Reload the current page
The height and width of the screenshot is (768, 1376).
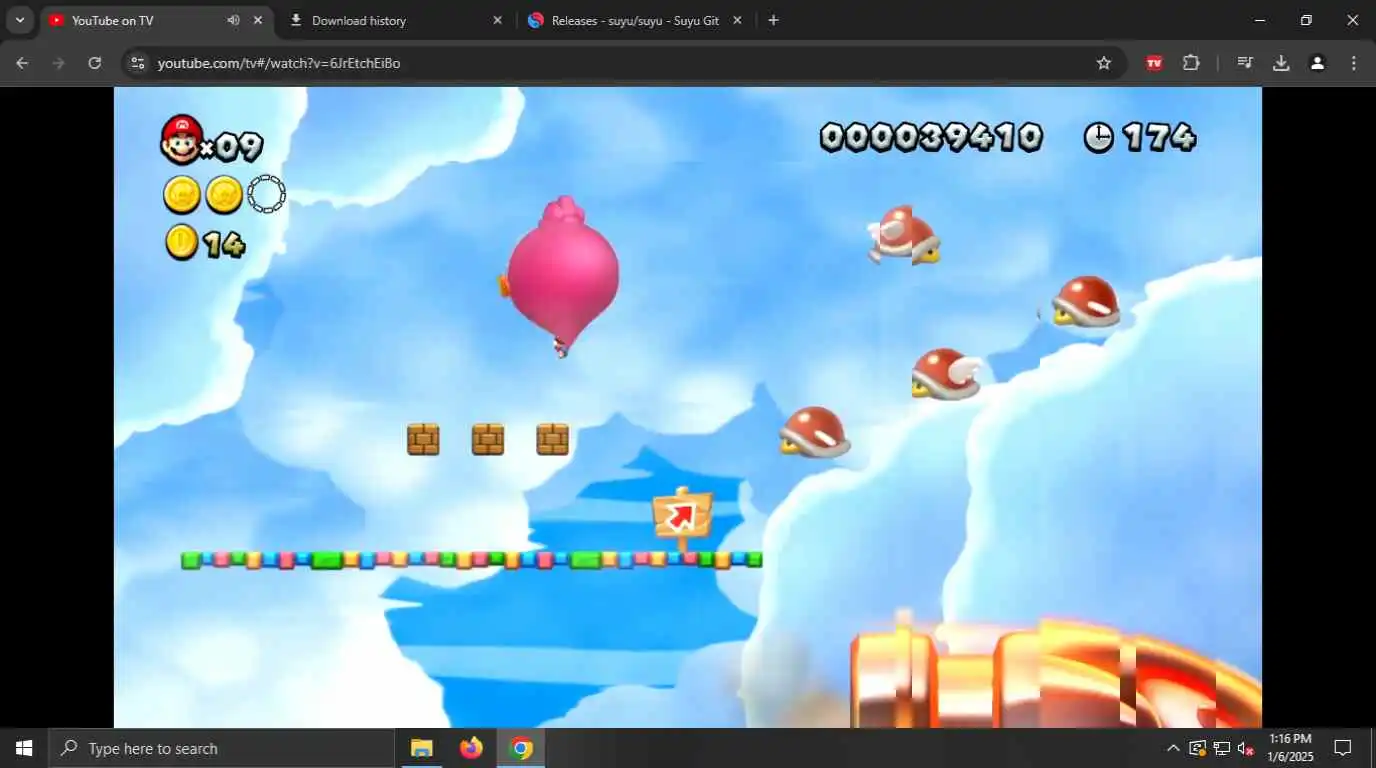pos(94,63)
